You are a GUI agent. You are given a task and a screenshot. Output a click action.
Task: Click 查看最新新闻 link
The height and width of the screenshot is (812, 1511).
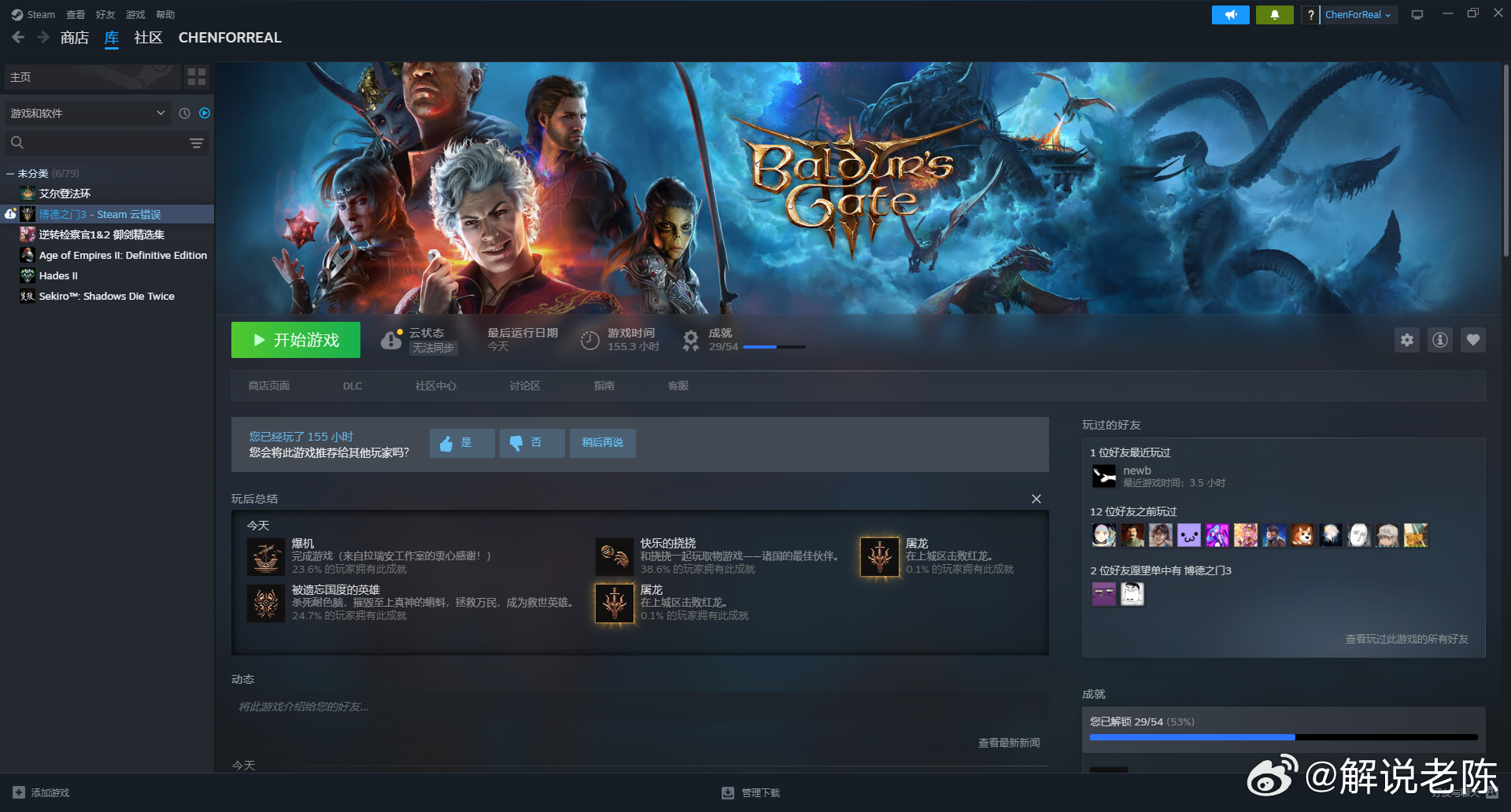coord(1009,743)
